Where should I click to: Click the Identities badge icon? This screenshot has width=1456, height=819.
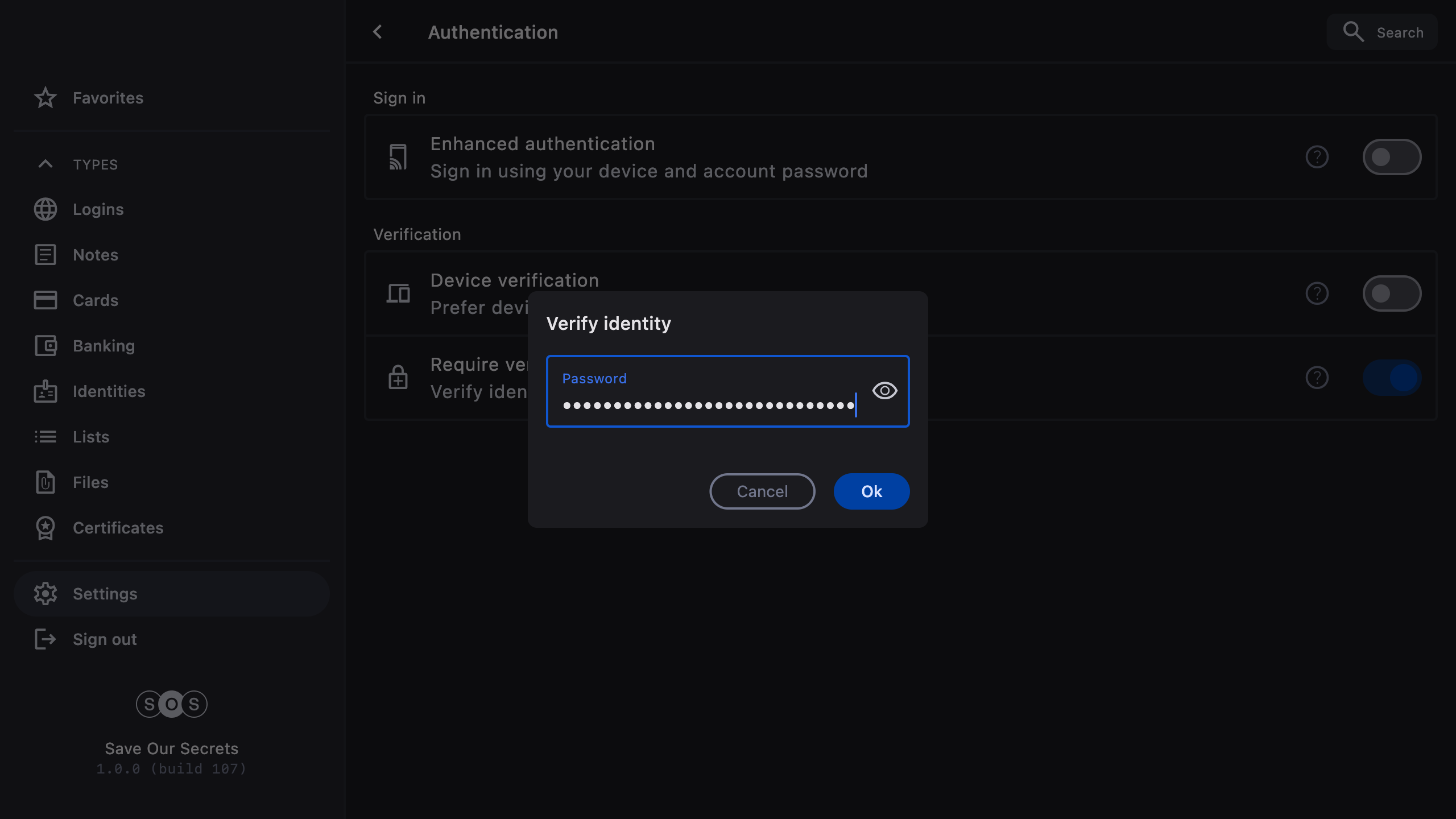pos(45,391)
